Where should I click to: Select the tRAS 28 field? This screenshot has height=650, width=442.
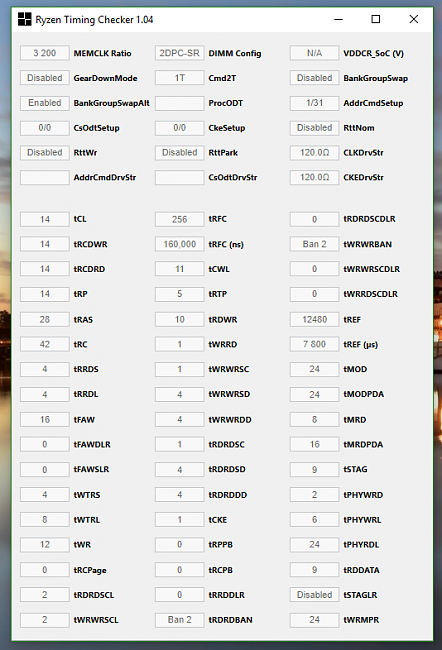pos(45,320)
